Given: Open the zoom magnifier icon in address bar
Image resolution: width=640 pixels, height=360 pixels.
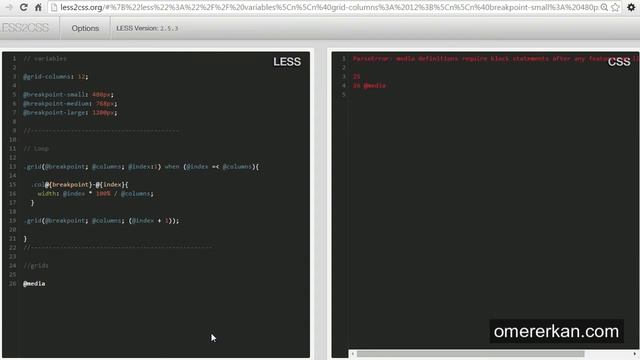Looking at the screenshot, I should tap(604, 7).
